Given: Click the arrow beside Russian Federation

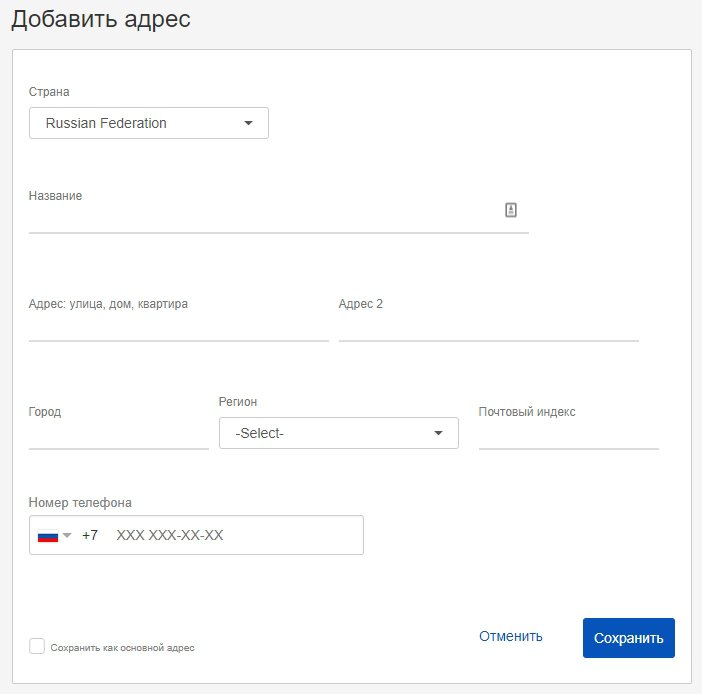Looking at the screenshot, I should pyautogui.click(x=248, y=123).
